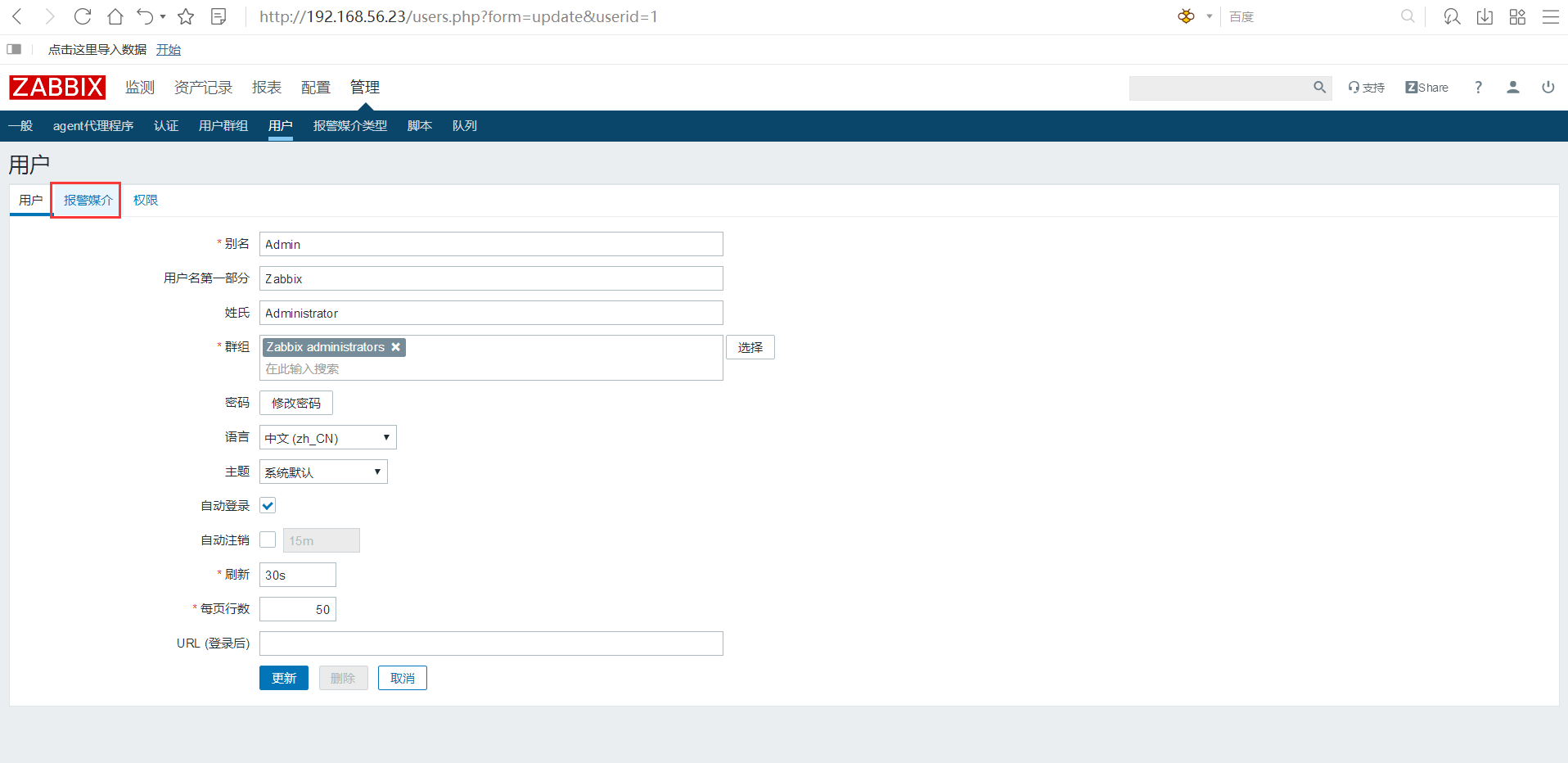
Task: Click the 选择 group button
Action: click(x=750, y=348)
